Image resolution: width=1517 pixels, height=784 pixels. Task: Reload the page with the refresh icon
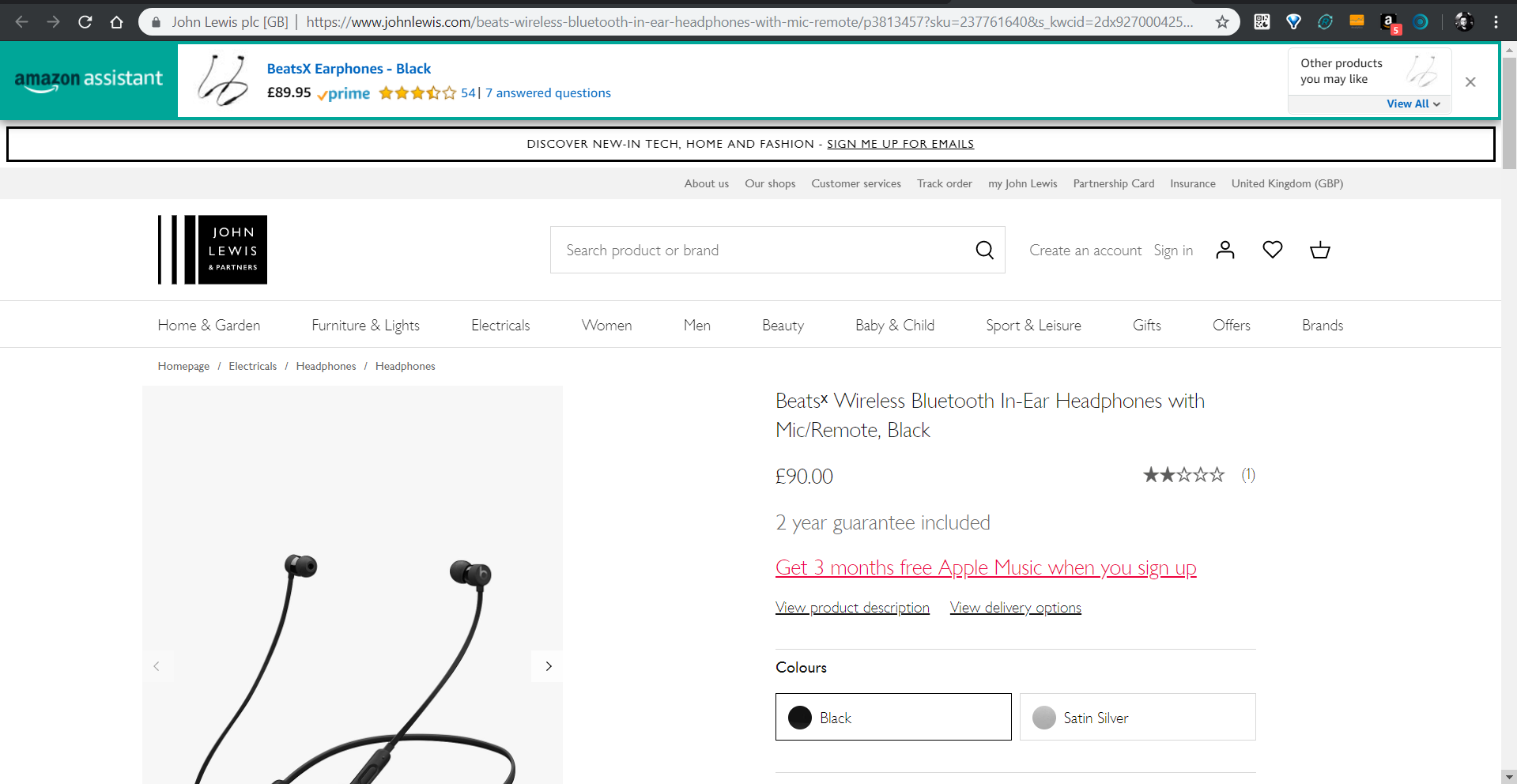(85, 22)
